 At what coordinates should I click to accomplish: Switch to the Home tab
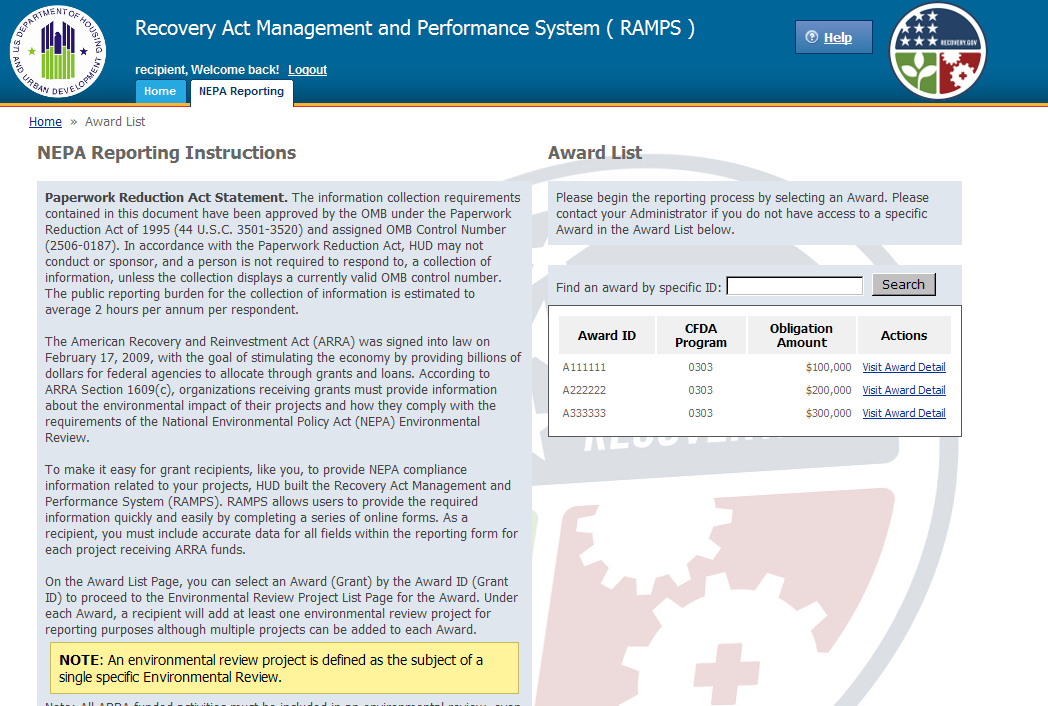160,91
